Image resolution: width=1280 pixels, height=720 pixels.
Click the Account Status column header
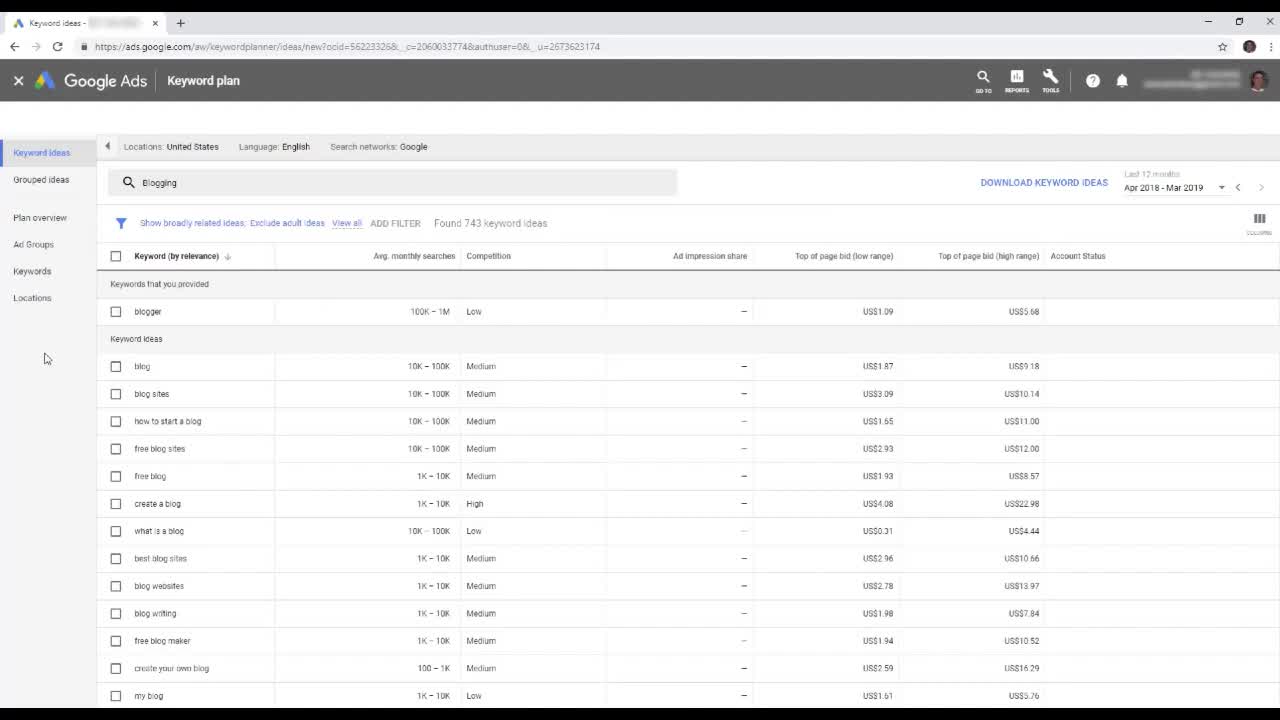1078,256
